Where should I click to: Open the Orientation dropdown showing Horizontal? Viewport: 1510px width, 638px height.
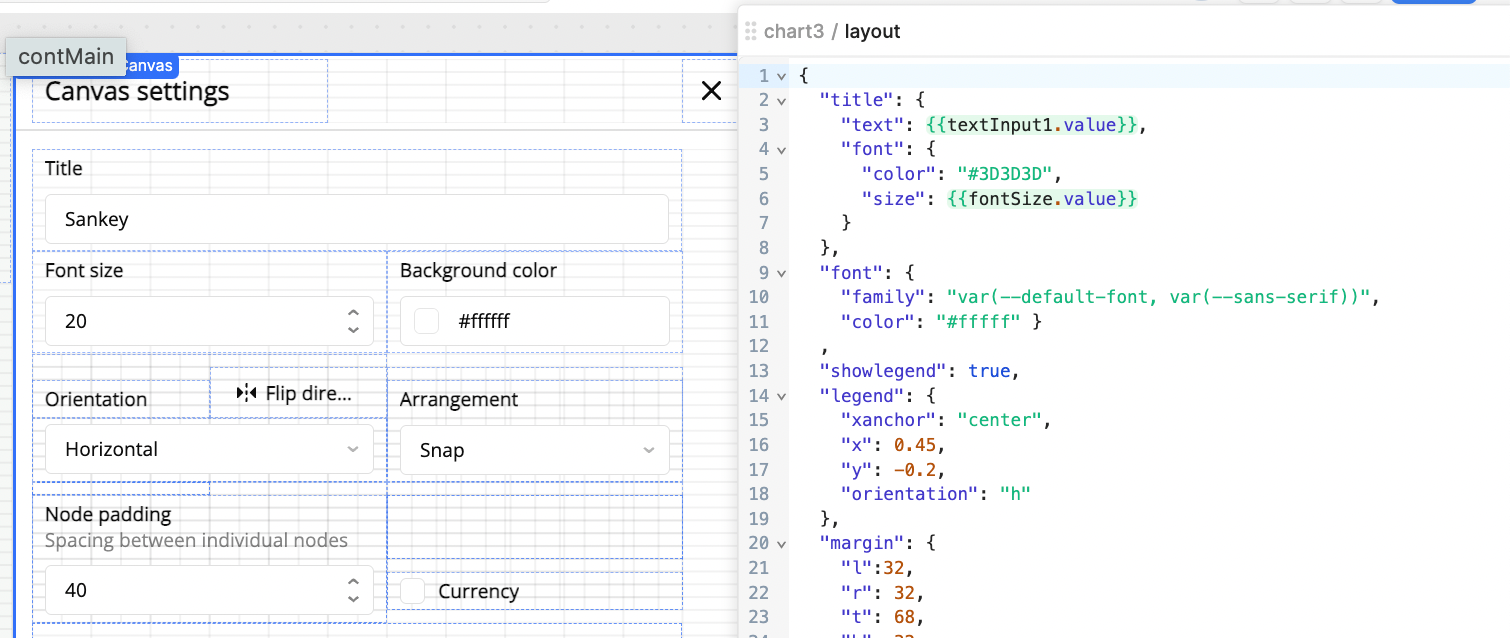[209, 449]
